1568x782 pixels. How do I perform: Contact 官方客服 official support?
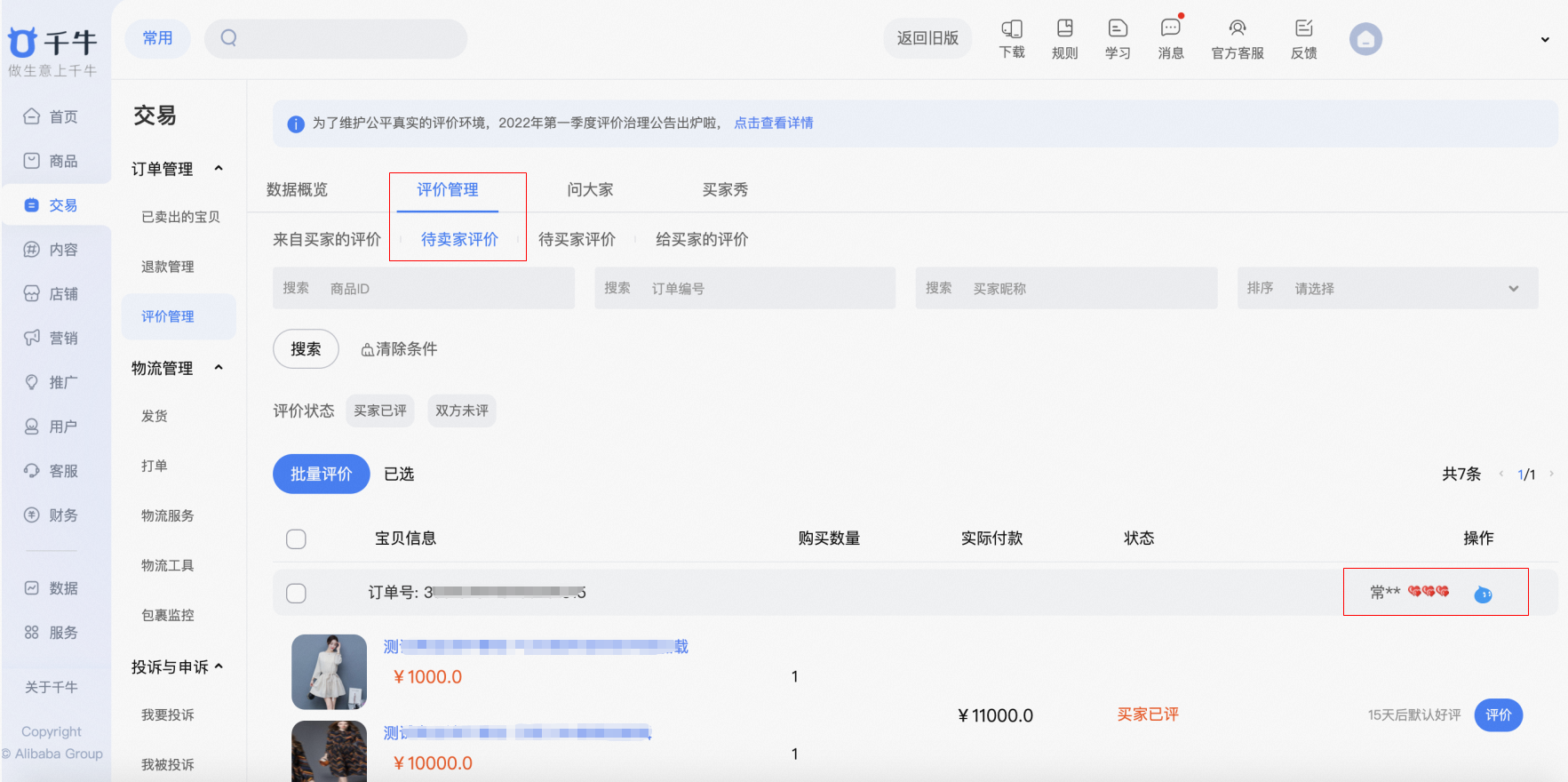click(1238, 39)
